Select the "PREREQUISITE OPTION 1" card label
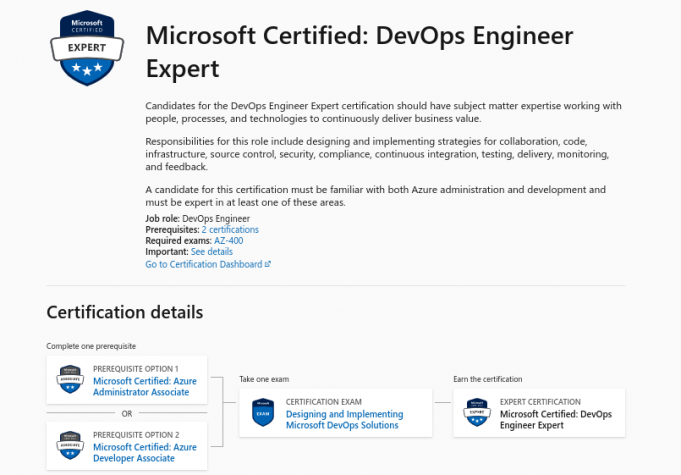The width and height of the screenshot is (681, 475). pos(136,368)
